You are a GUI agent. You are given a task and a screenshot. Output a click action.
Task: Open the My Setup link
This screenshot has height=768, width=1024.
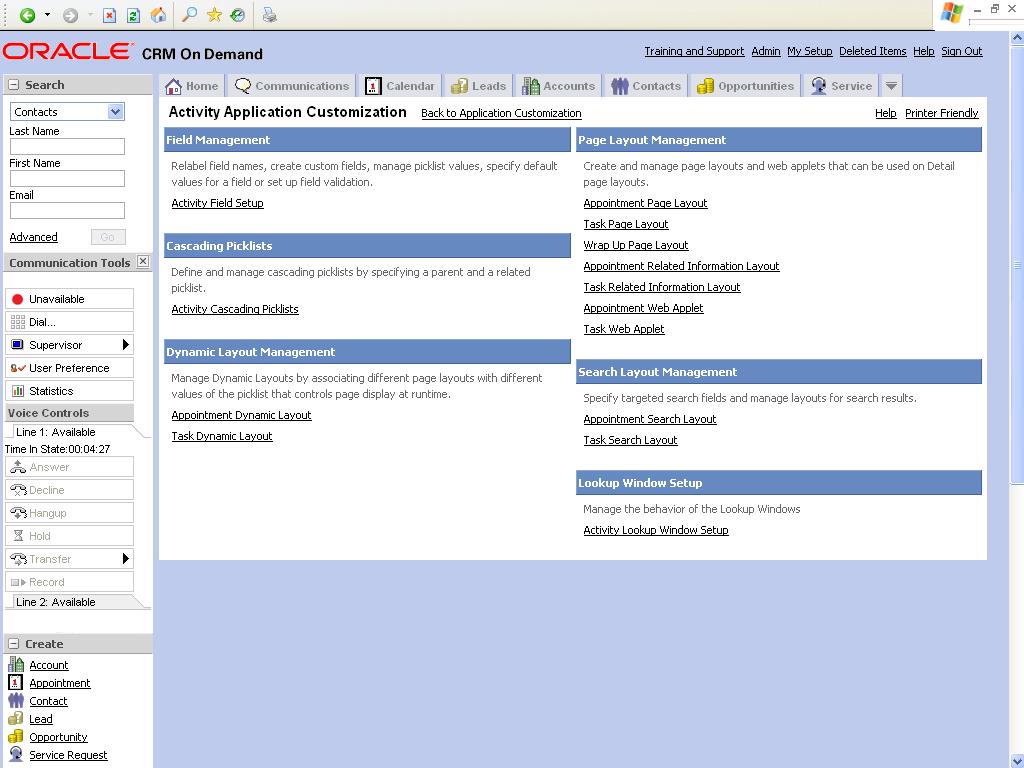point(810,51)
